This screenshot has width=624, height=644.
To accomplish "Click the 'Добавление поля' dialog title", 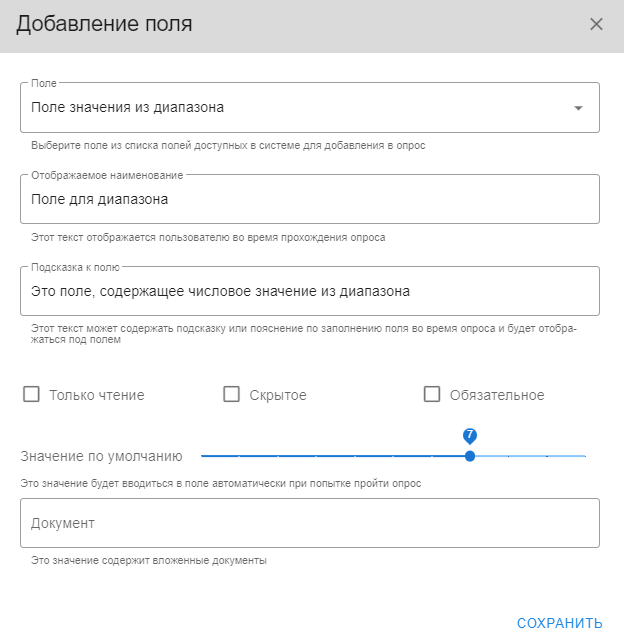I will [104, 24].
